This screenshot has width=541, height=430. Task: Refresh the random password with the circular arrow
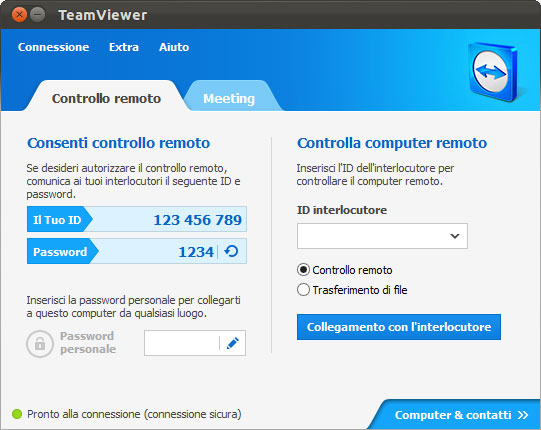(x=231, y=251)
